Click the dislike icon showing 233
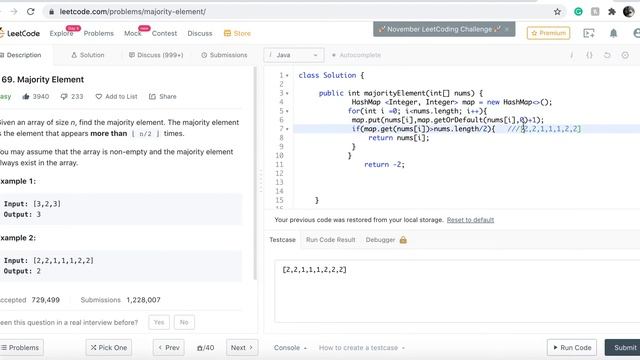 tap(64, 97)
